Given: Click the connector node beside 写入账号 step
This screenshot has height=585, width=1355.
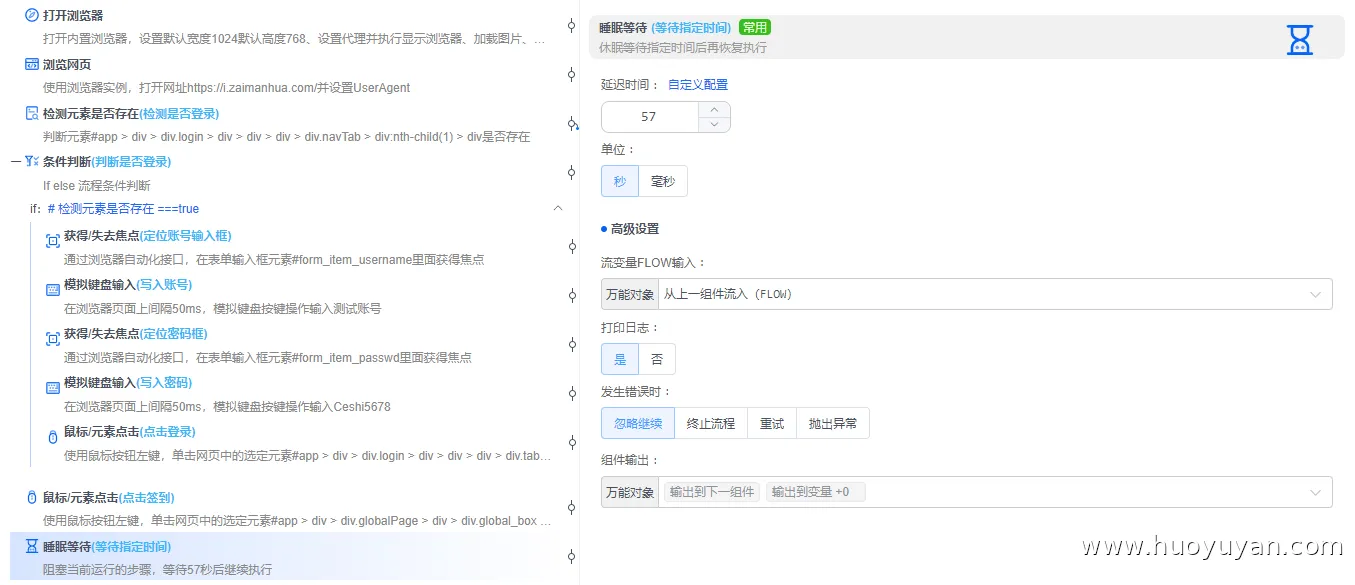Looking at the screenshot, I should click(x=571, y=296).
